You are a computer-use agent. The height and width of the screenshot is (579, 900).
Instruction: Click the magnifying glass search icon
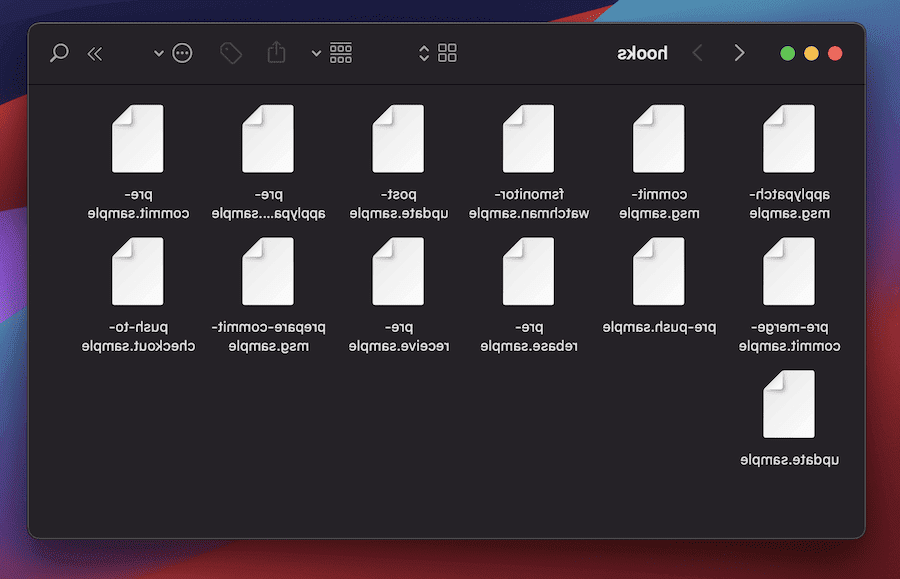click(59, 53)
